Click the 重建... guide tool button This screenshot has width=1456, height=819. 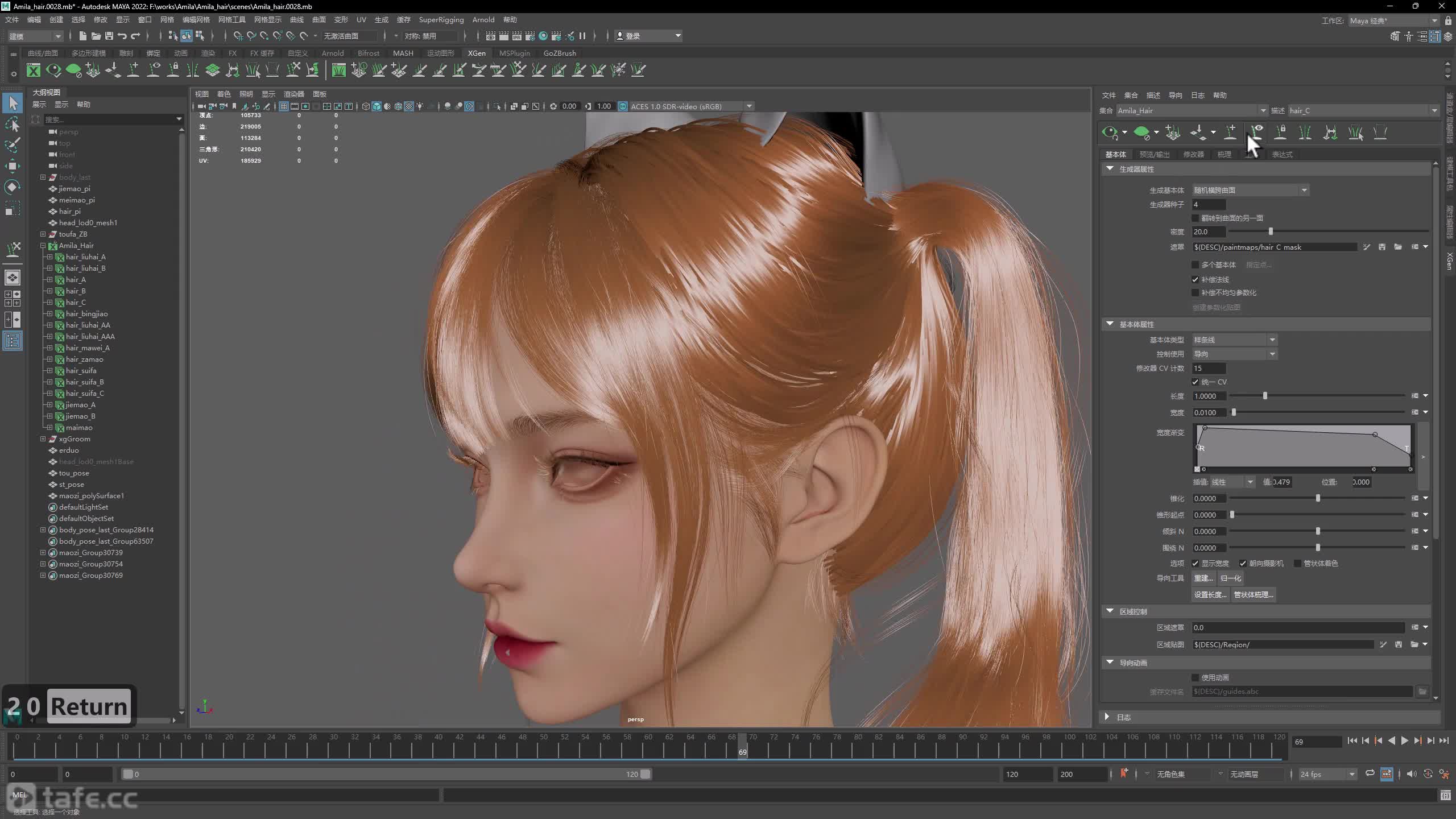(x=1203, y=578)
